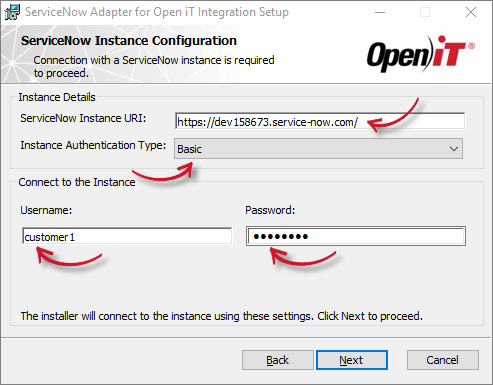Click the 'ServiceNow Instance Configuration' heading
This screenshot has width=493, height=385.
point(129,41)
